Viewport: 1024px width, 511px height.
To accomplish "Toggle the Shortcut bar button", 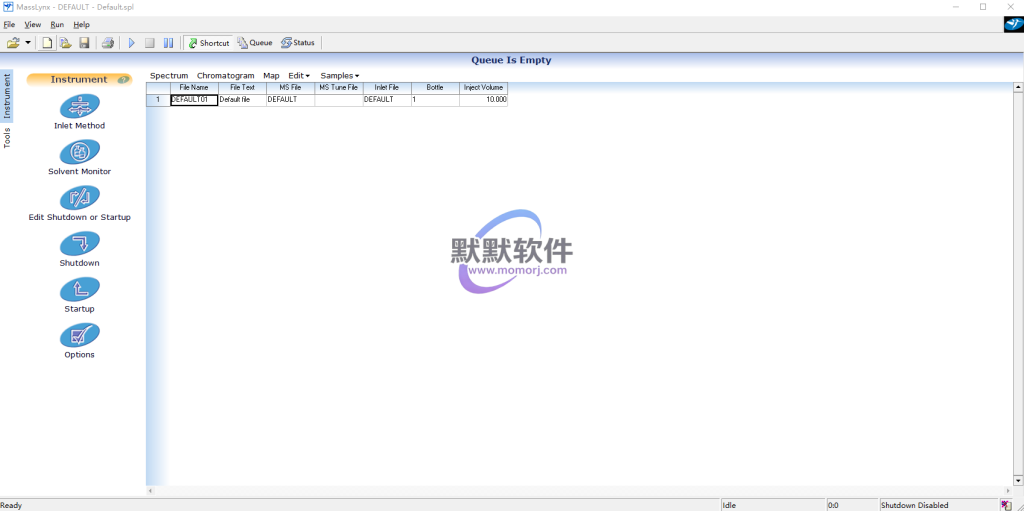I will click(x=209, y=43).
